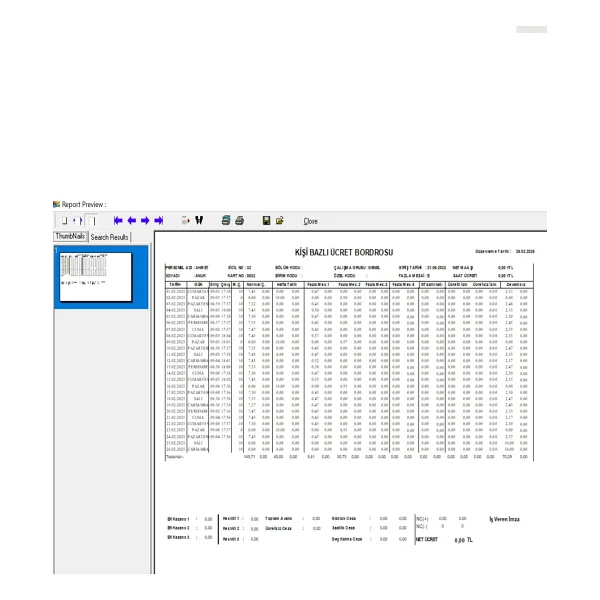
Task: Save the report using floppy icon
Action: 266,220
